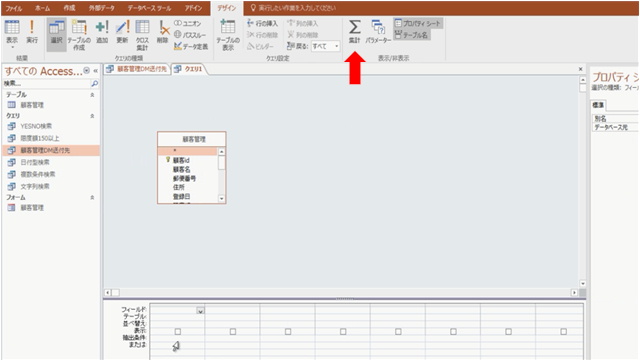The height and width of the screenshot is (360, 640).
Task: Open the 複数条件検索 query
Action: click(x=38, y=174)
